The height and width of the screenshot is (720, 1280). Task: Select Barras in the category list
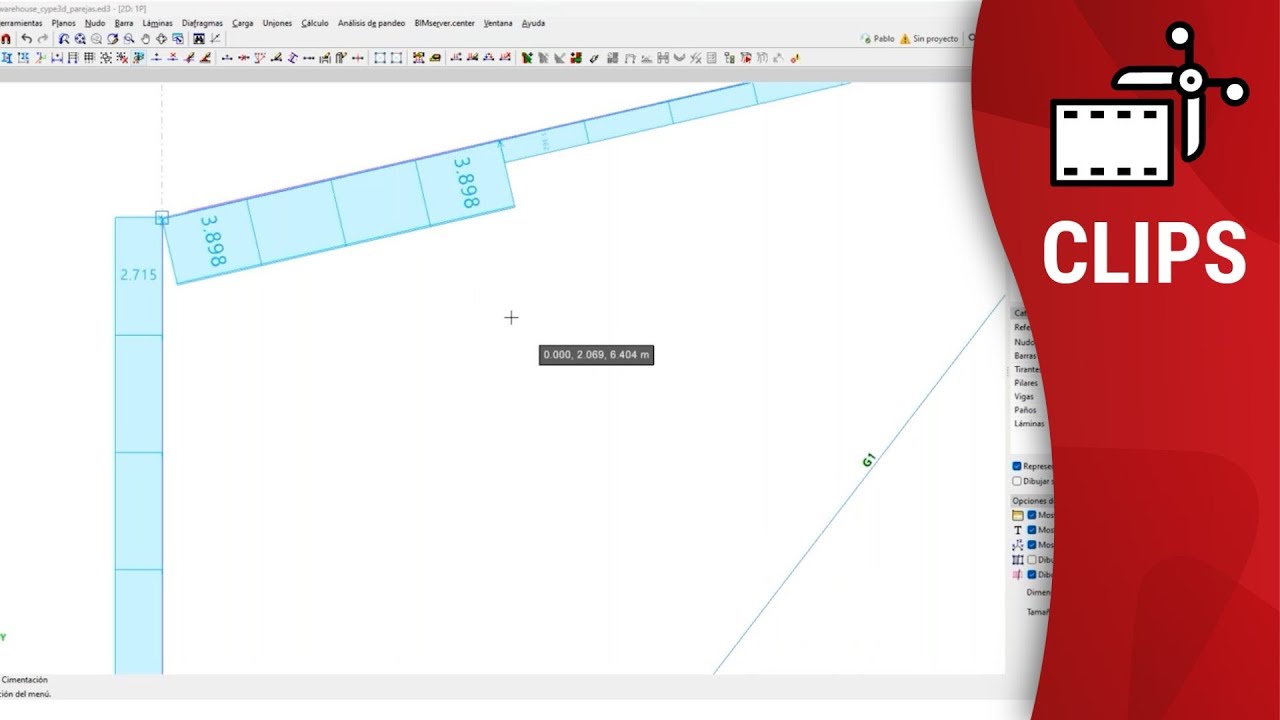[1026, 356]
